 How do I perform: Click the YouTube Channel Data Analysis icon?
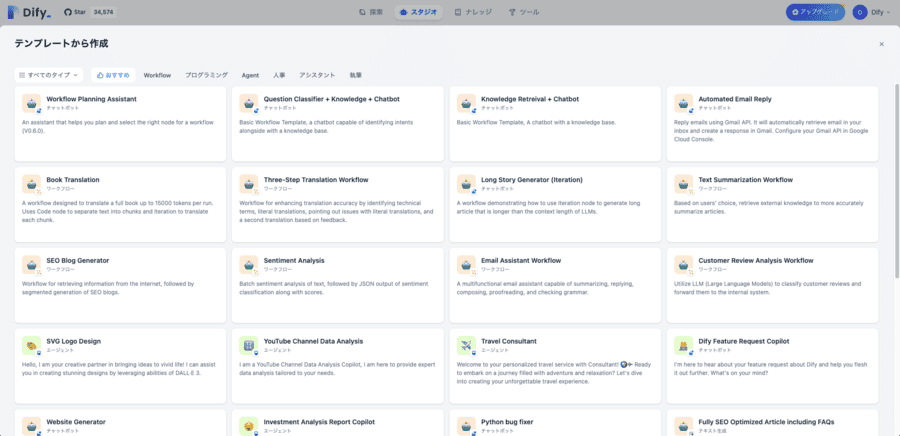[249, 345]
